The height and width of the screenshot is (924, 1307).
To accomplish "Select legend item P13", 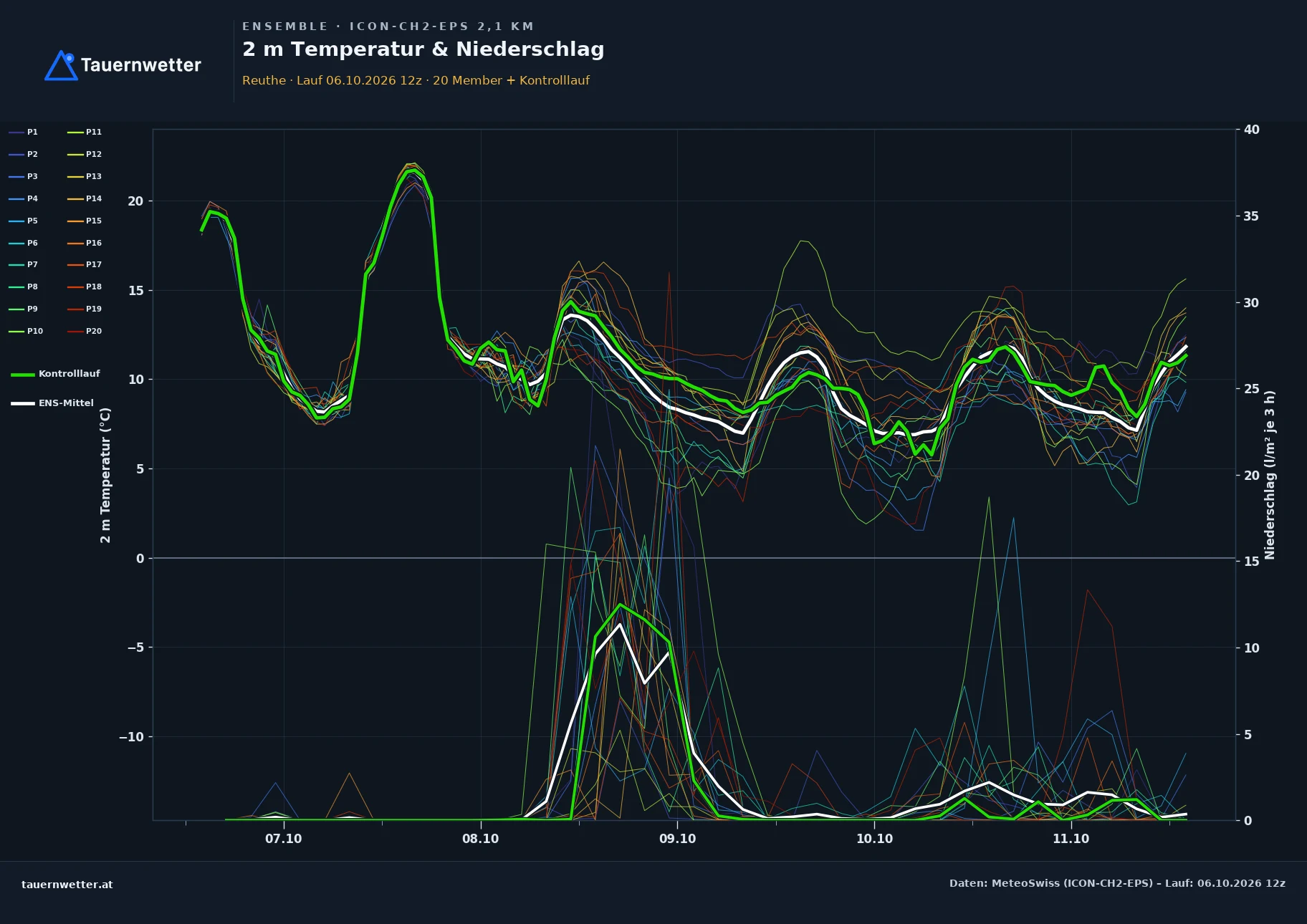I will (85, 176).
